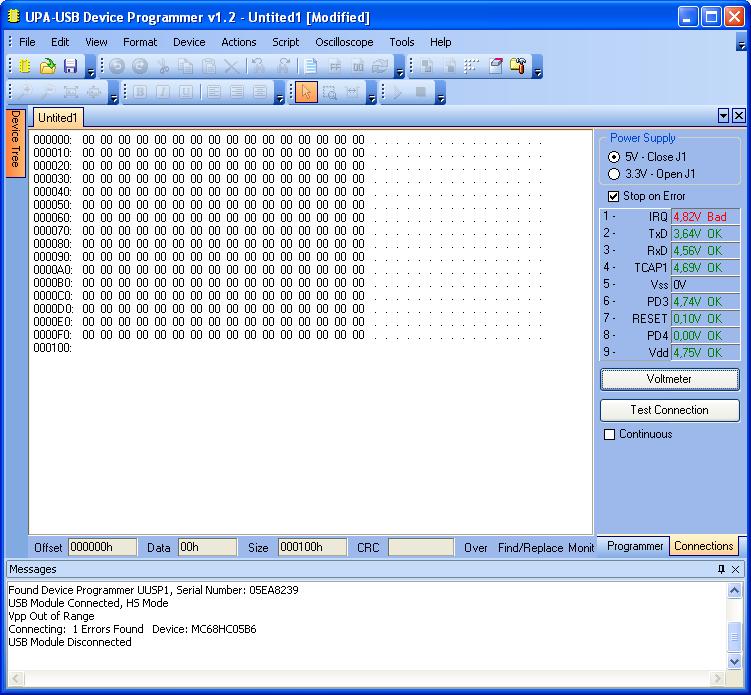The height and width of the screenshot is (695, 751).
Task: Click the Messages scroll down arrow
Action: [734, 661]
